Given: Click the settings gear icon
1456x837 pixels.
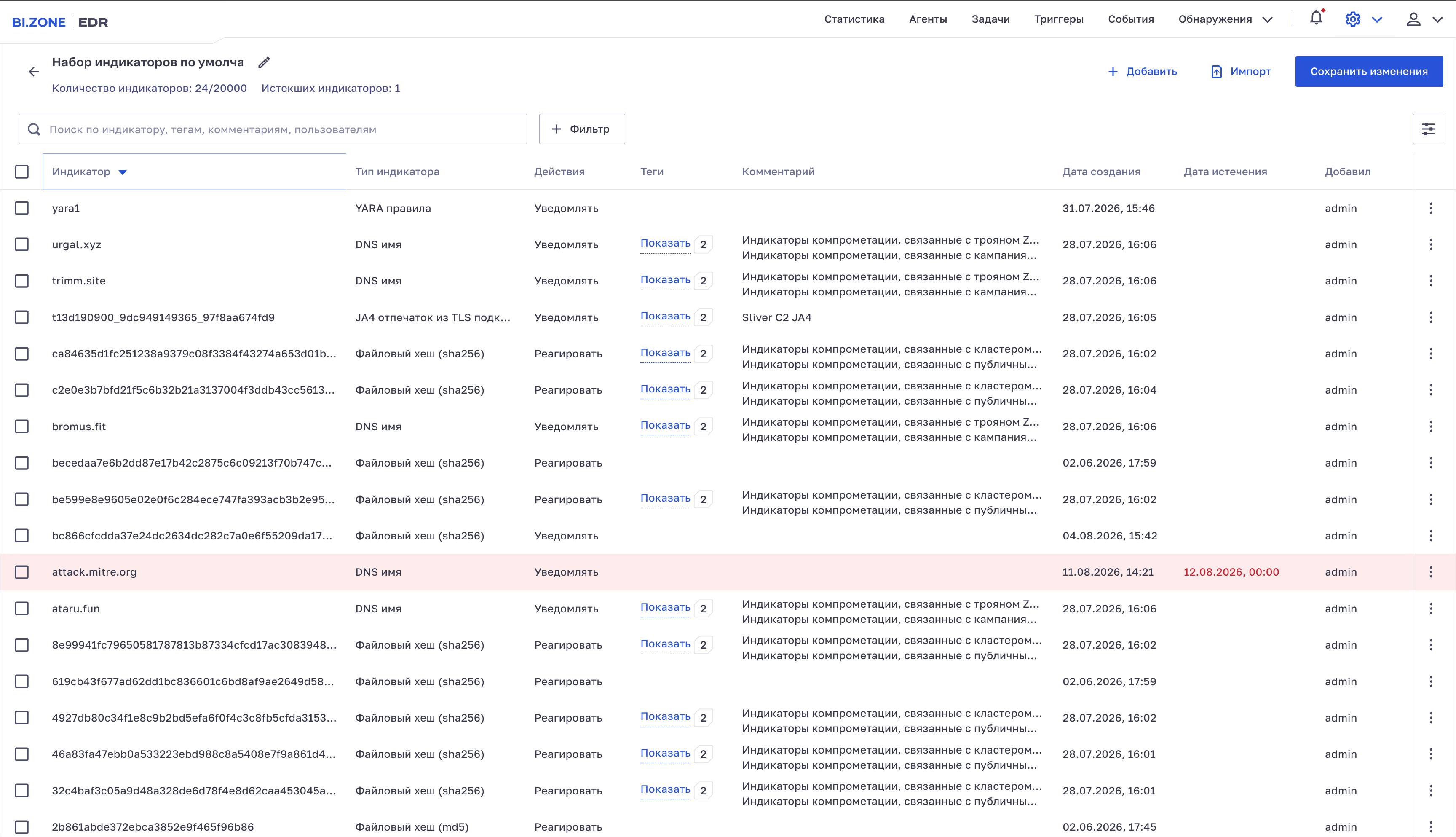Looking at the screenshot, I should pyautogui.click(x=1353, y=19).
